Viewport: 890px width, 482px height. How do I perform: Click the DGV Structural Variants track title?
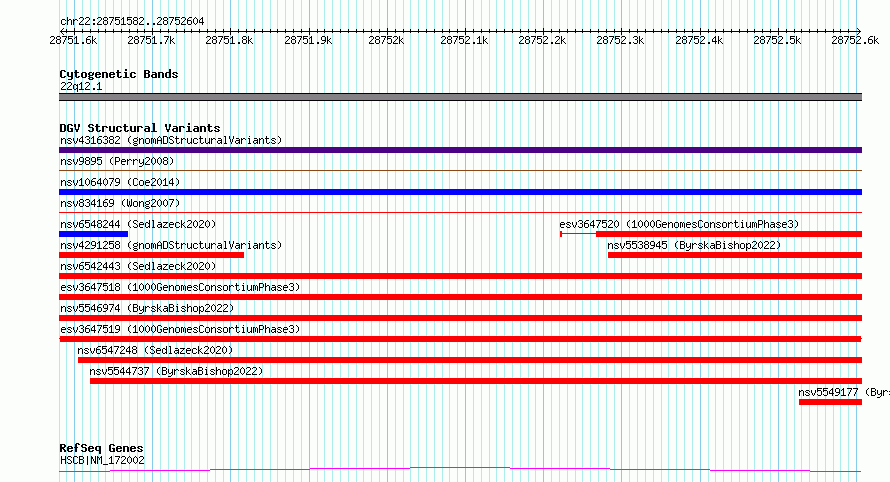140,128
